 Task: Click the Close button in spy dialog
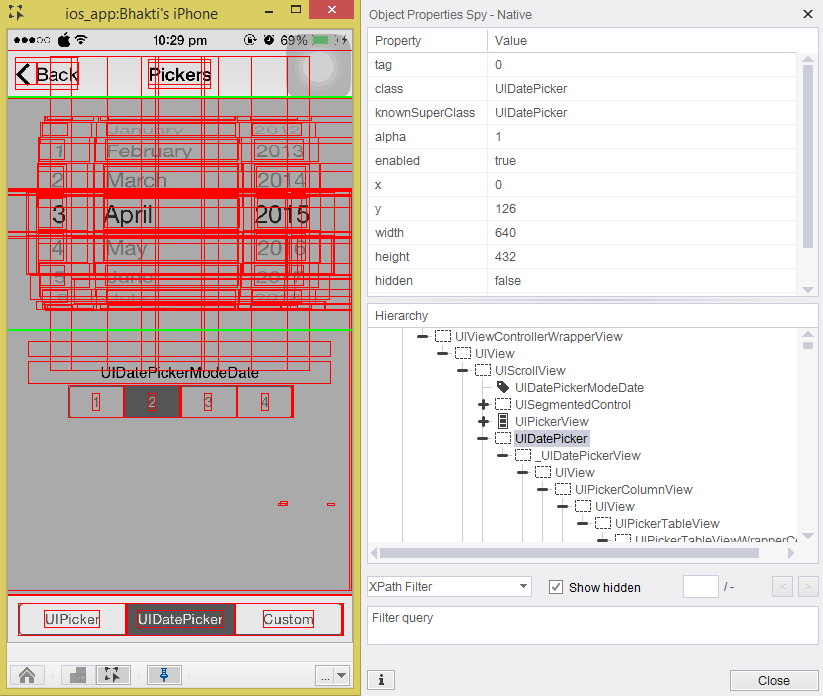point(773,680)
